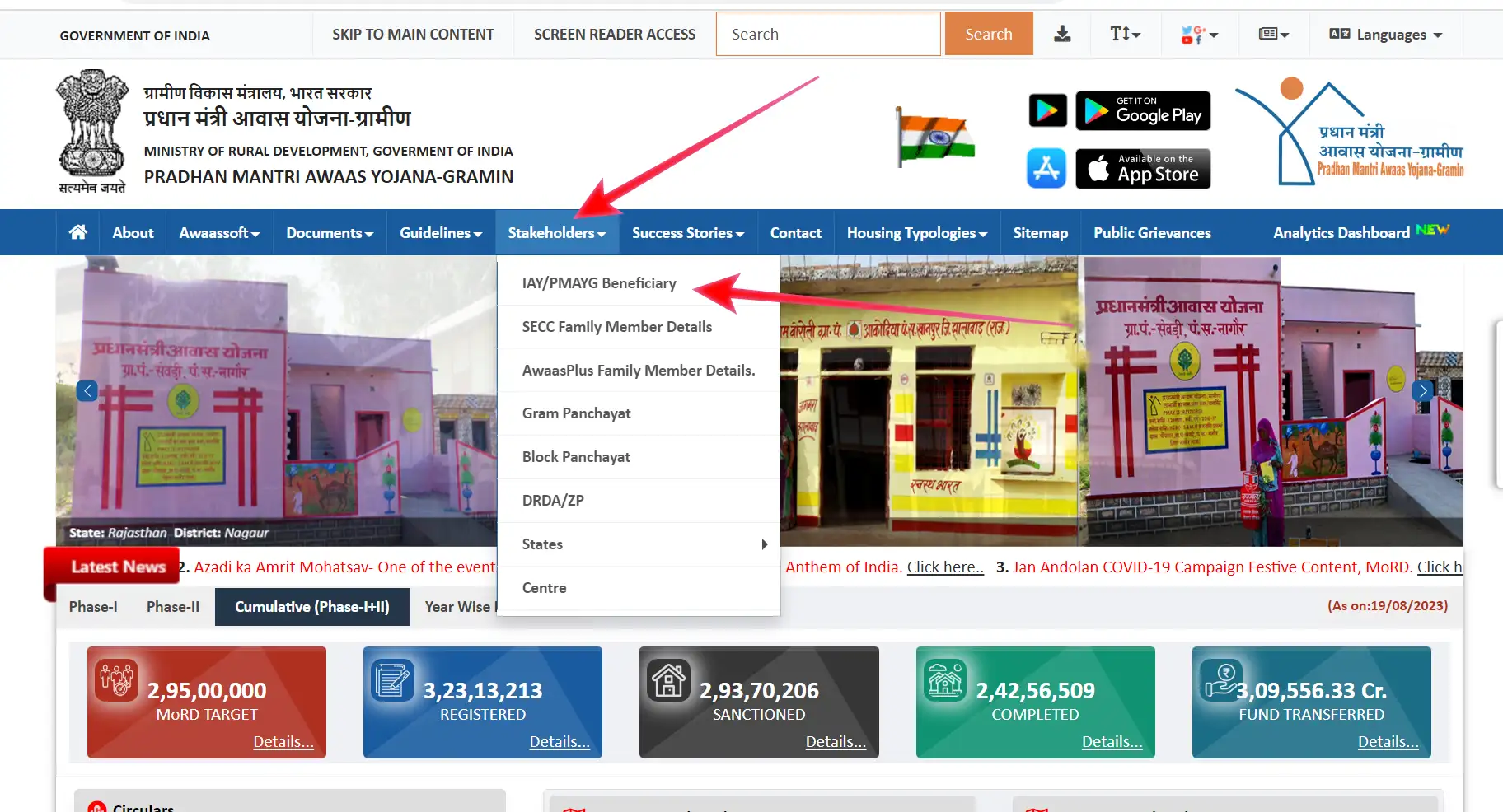
Task: Show previous banner slide arrow
Action: [87, 390]
